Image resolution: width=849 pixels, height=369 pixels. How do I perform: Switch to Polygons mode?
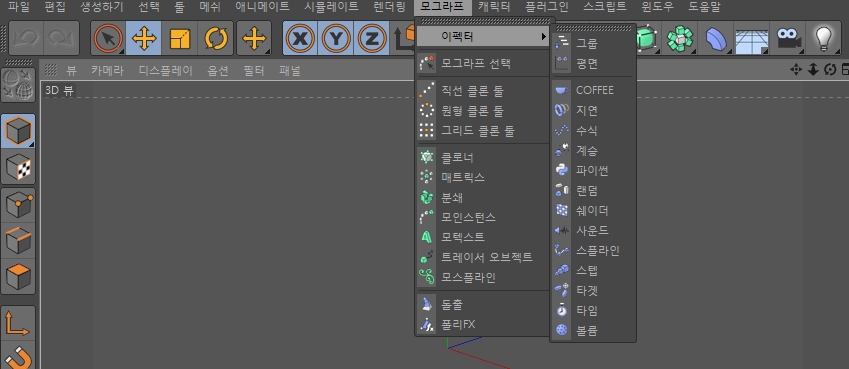pos(18,276)
